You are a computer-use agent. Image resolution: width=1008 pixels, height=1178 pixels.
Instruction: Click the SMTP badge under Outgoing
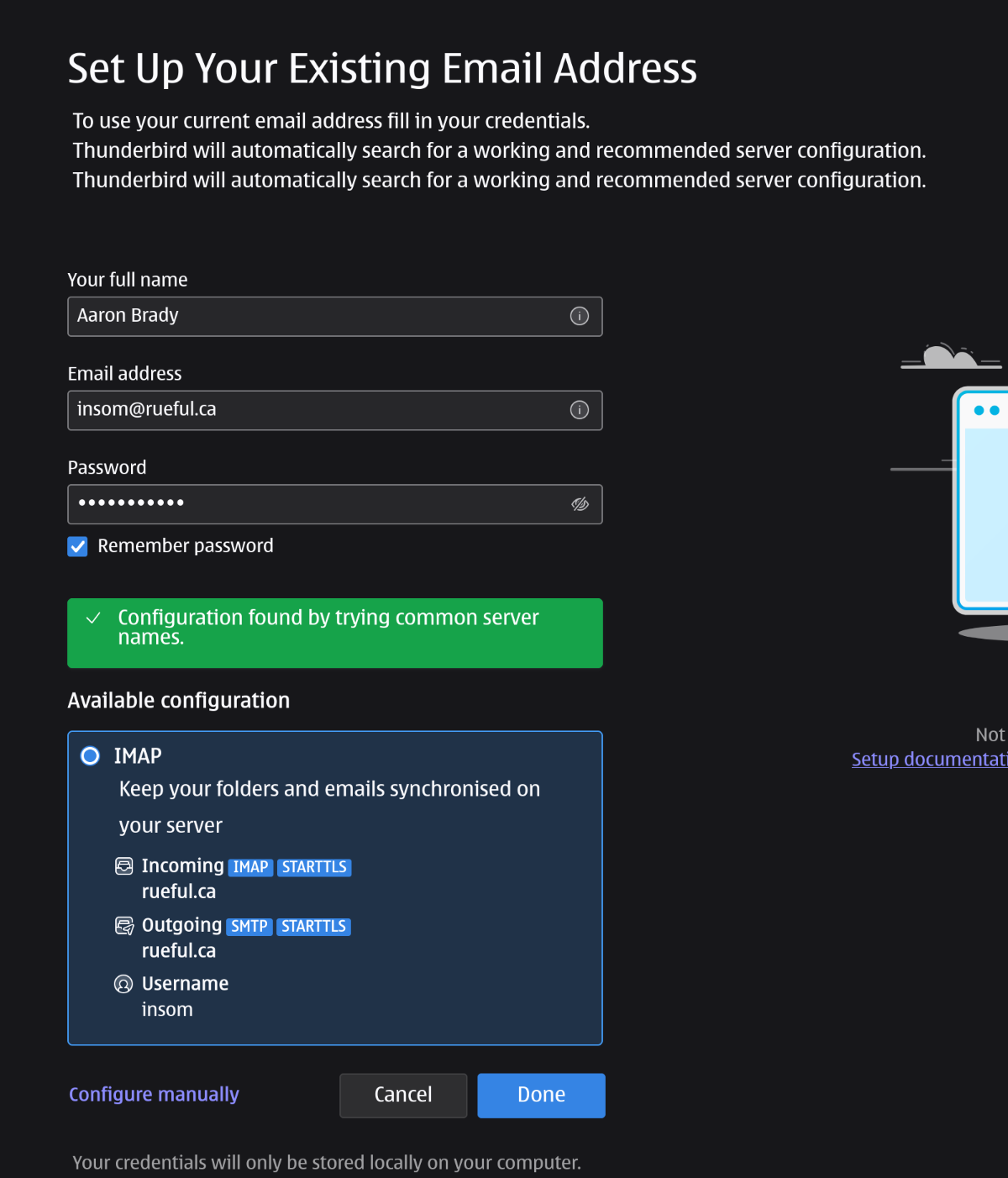tap(249, 926)
